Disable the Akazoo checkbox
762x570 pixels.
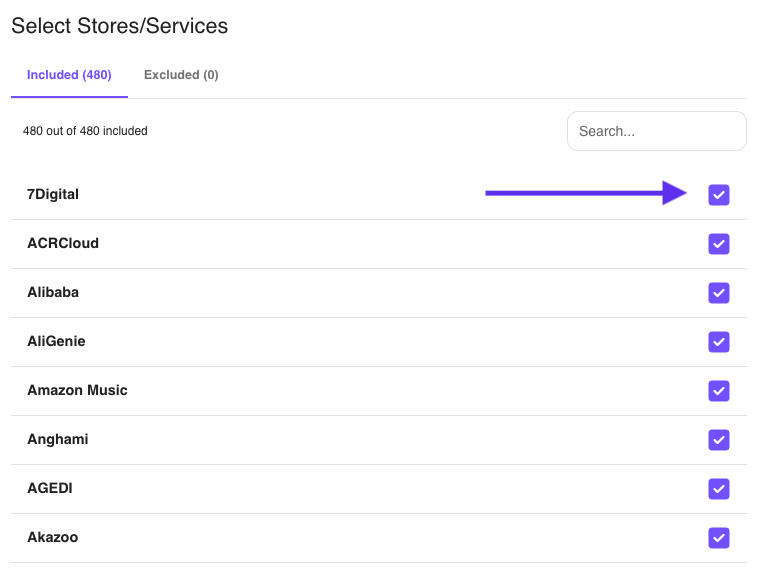718,538
